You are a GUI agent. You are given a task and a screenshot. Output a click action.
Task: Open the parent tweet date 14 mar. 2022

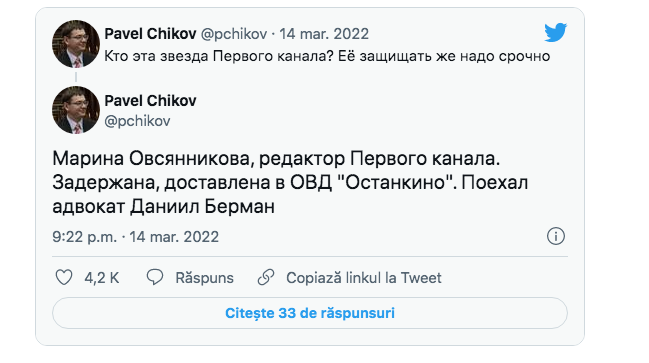coord(324,34)
